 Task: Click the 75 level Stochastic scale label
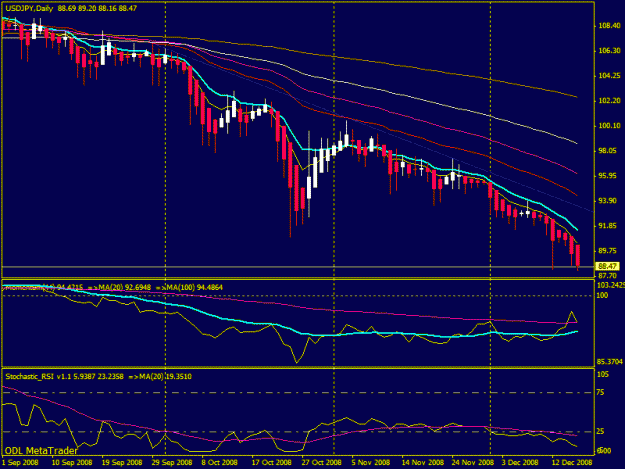(600, 393)
